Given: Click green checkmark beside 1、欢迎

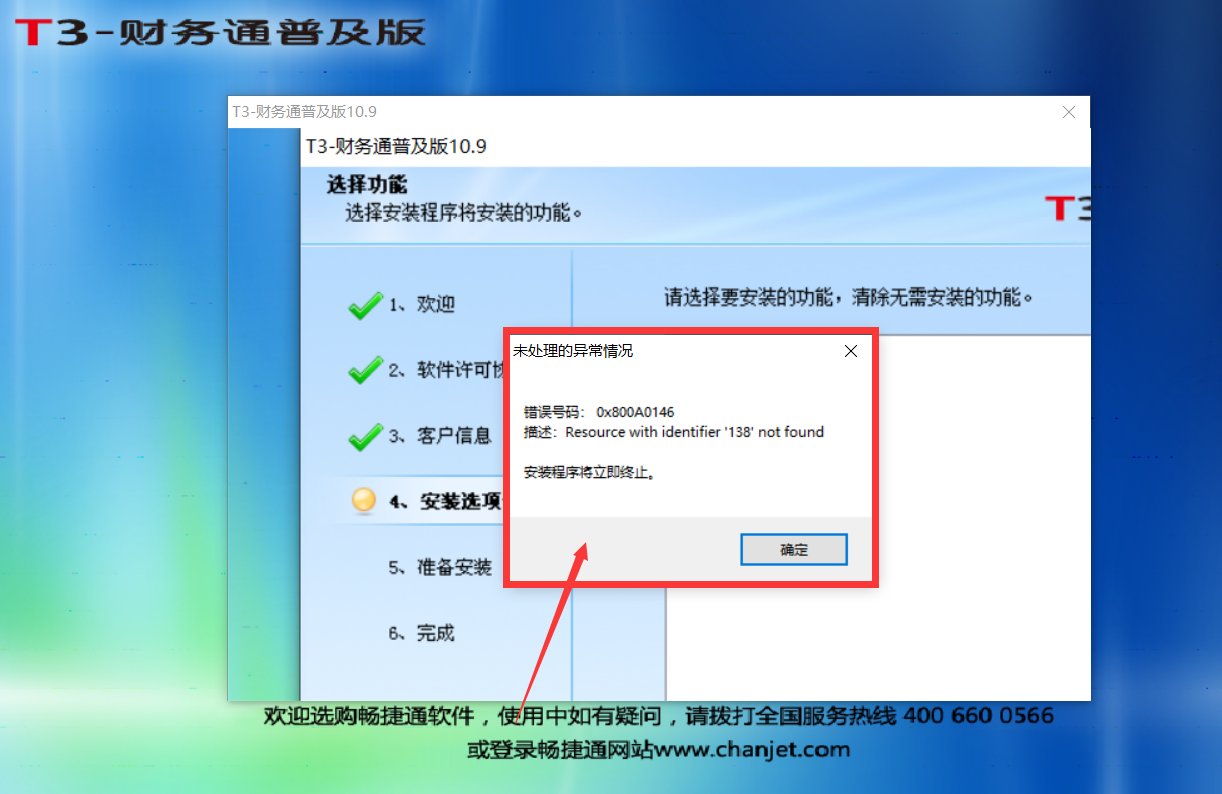Looking at the screenshot, I should click(x=365, y=305).
